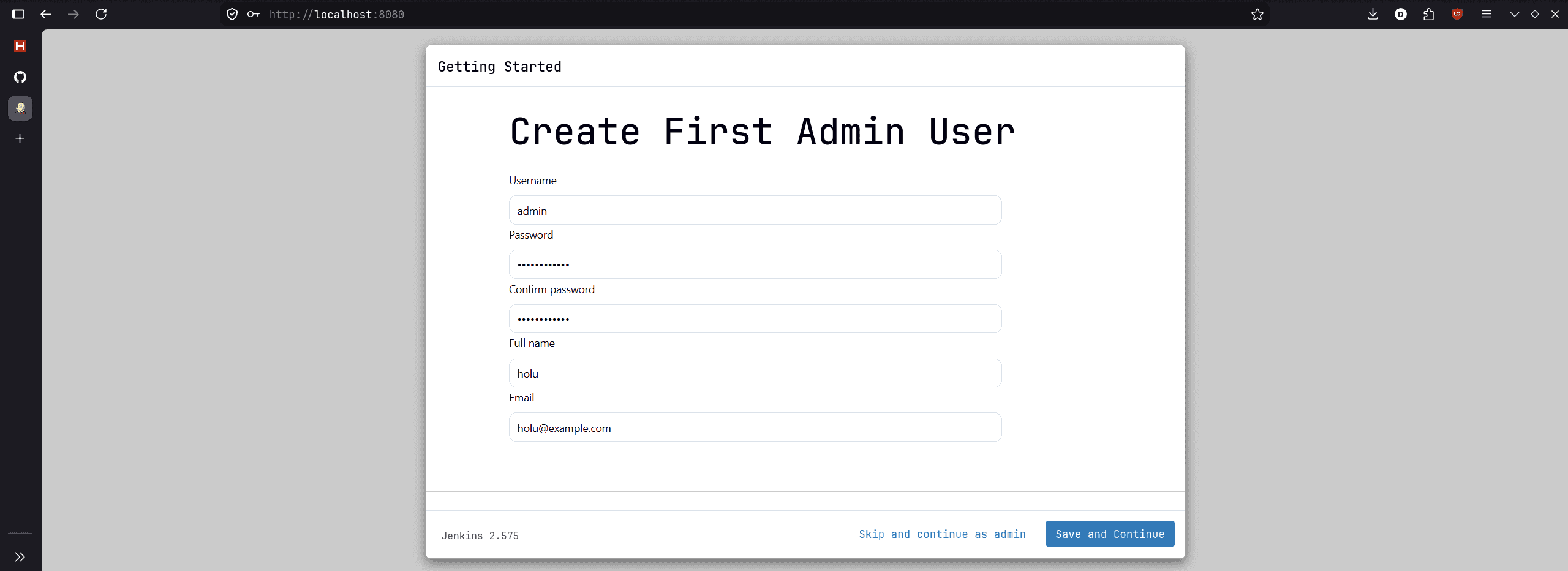Add a new tab with the plus icon
Screen dimensions: 1568x571
[x=20, y=138]
